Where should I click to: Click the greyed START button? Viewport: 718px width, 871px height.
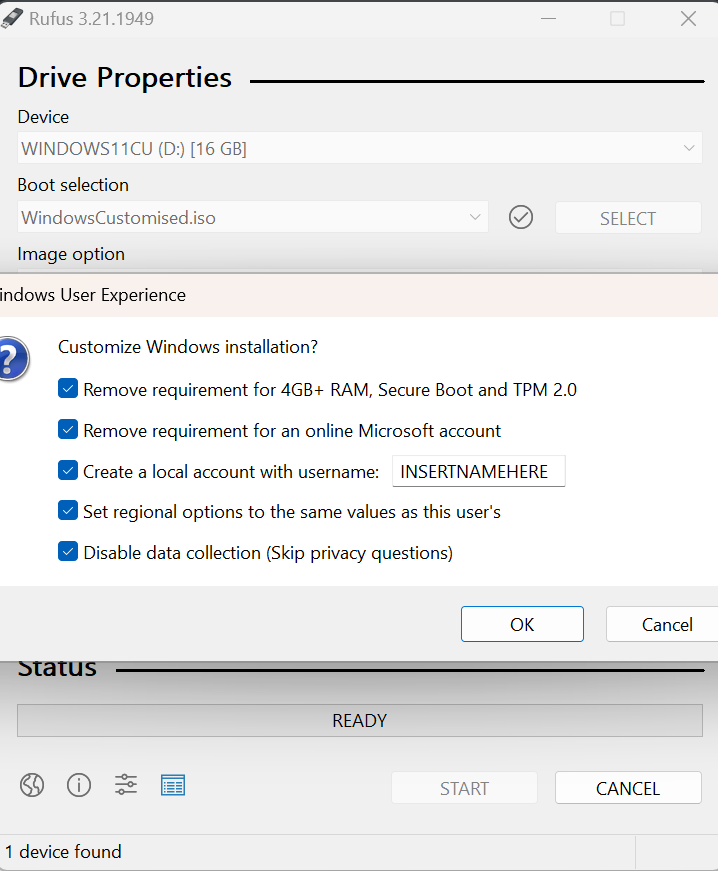tap(464, 788)
